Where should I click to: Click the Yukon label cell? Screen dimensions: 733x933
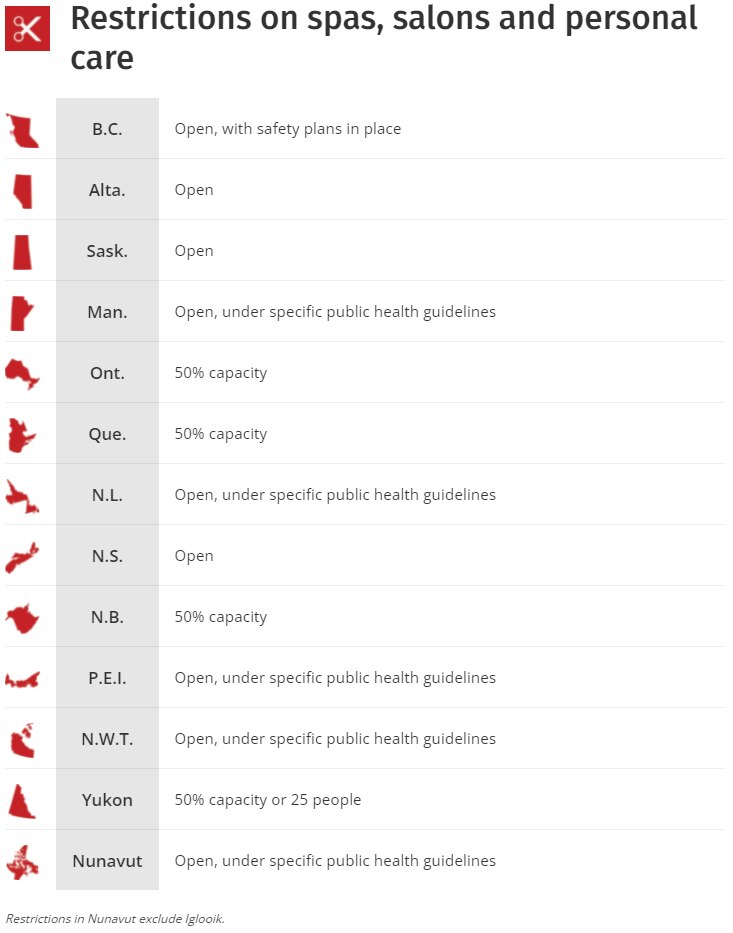(x=107, y=800)
